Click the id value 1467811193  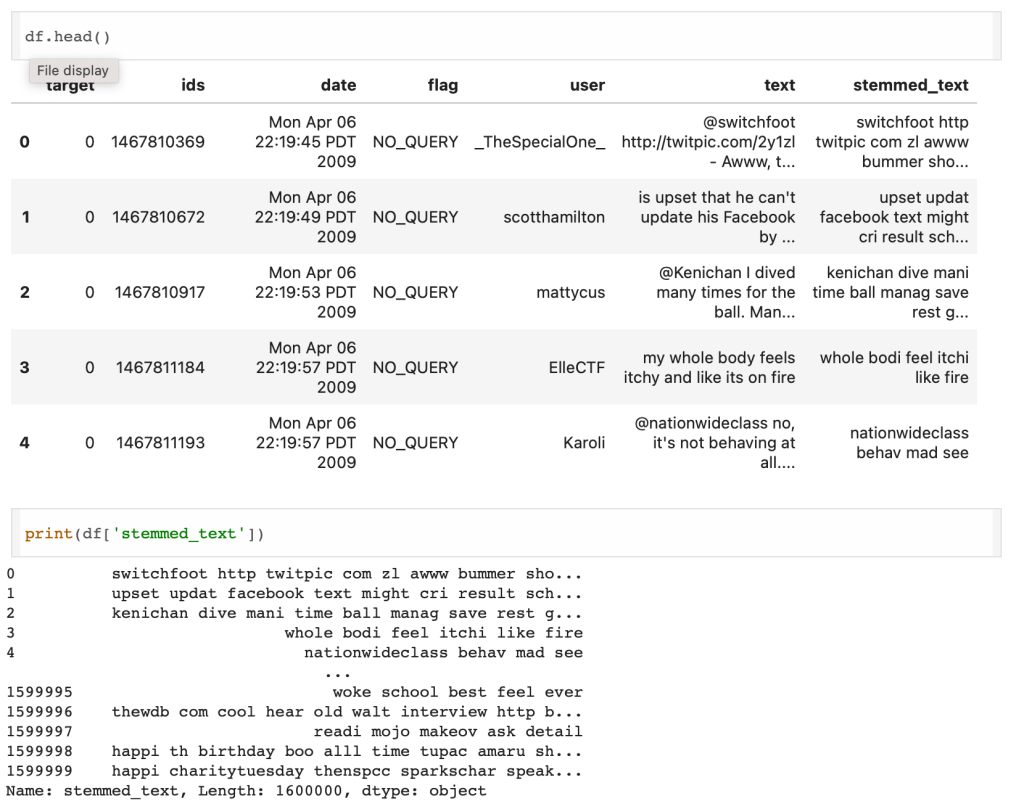click(160, 442)
